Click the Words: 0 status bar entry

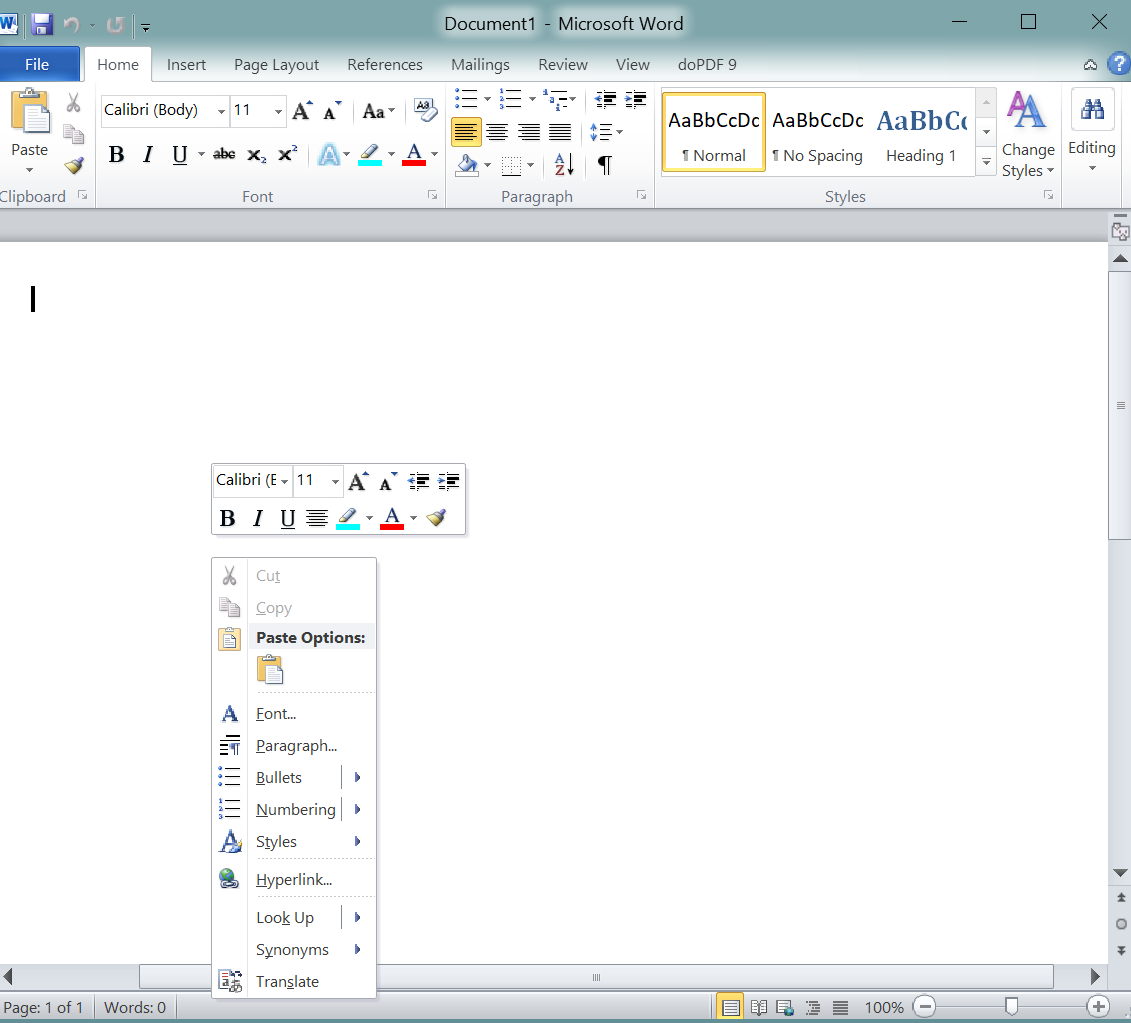[135, 1007]
